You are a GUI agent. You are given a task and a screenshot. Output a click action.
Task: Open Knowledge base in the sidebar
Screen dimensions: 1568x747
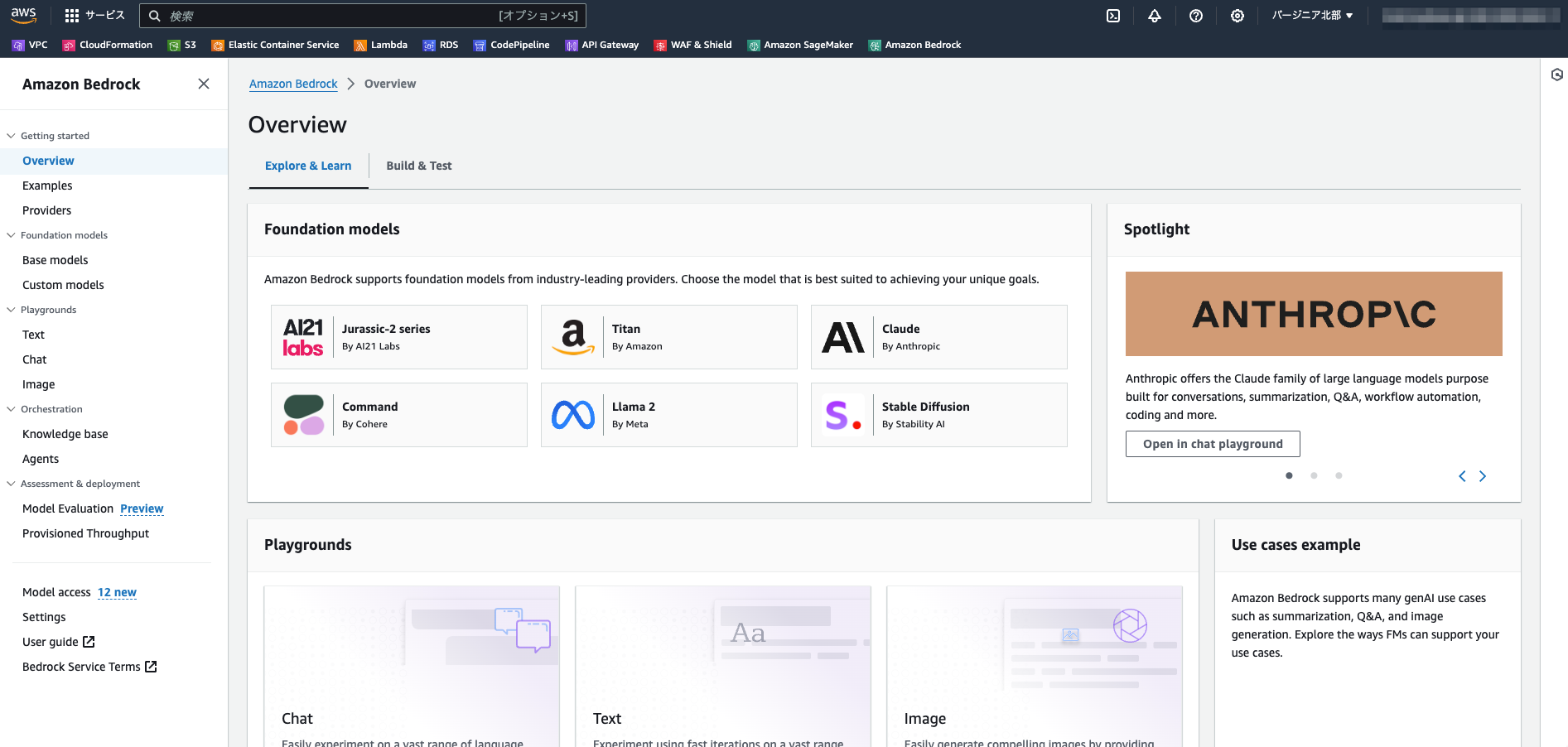[x=65, y=434]
